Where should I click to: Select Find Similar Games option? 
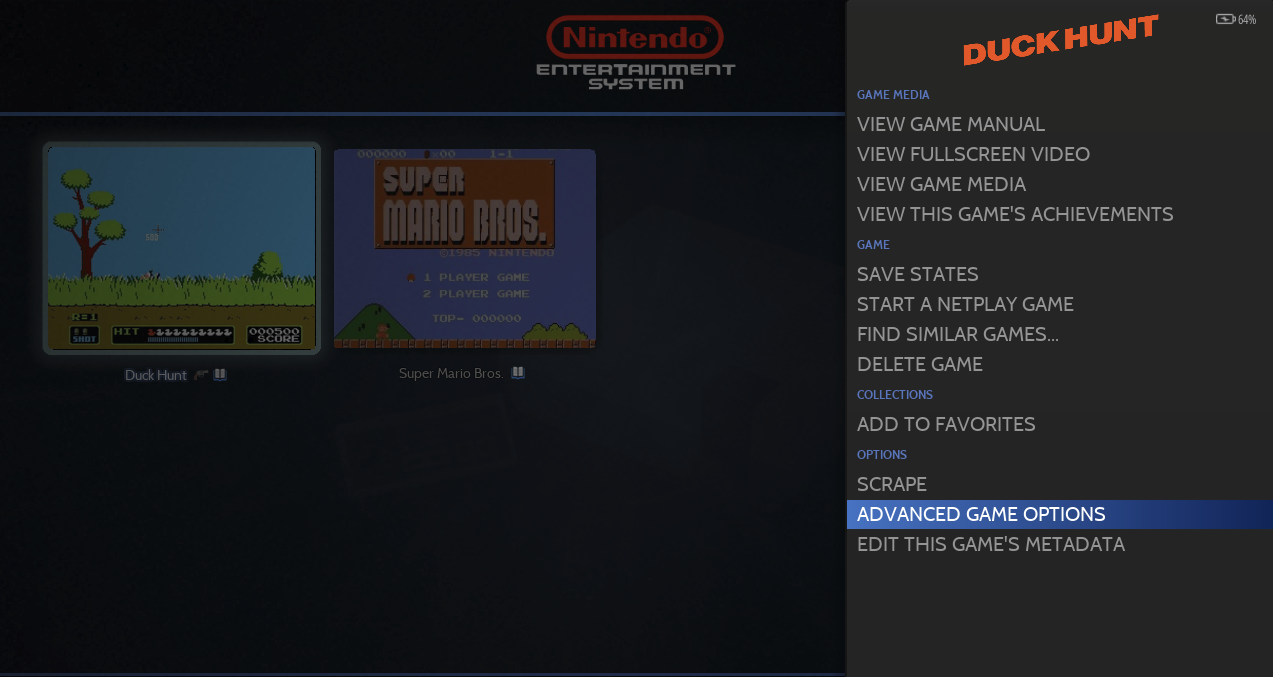[957, 334]
